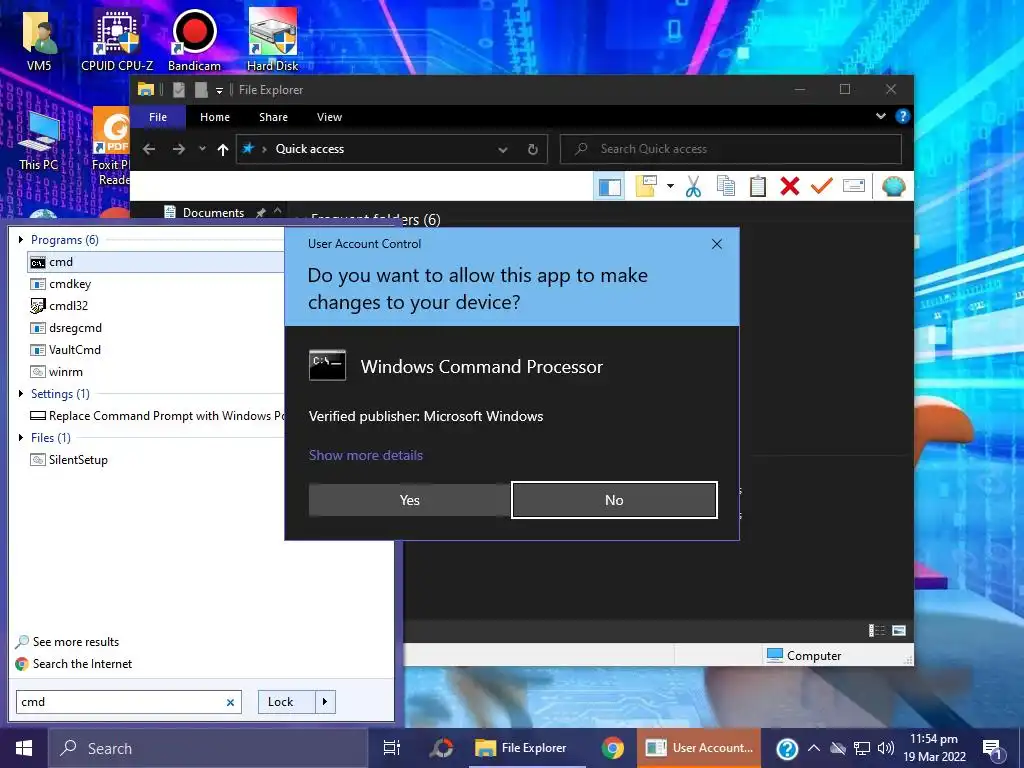Screen dimensions: 1024x768
Task: Open the View tab in File Explorer
Action: 329,117
